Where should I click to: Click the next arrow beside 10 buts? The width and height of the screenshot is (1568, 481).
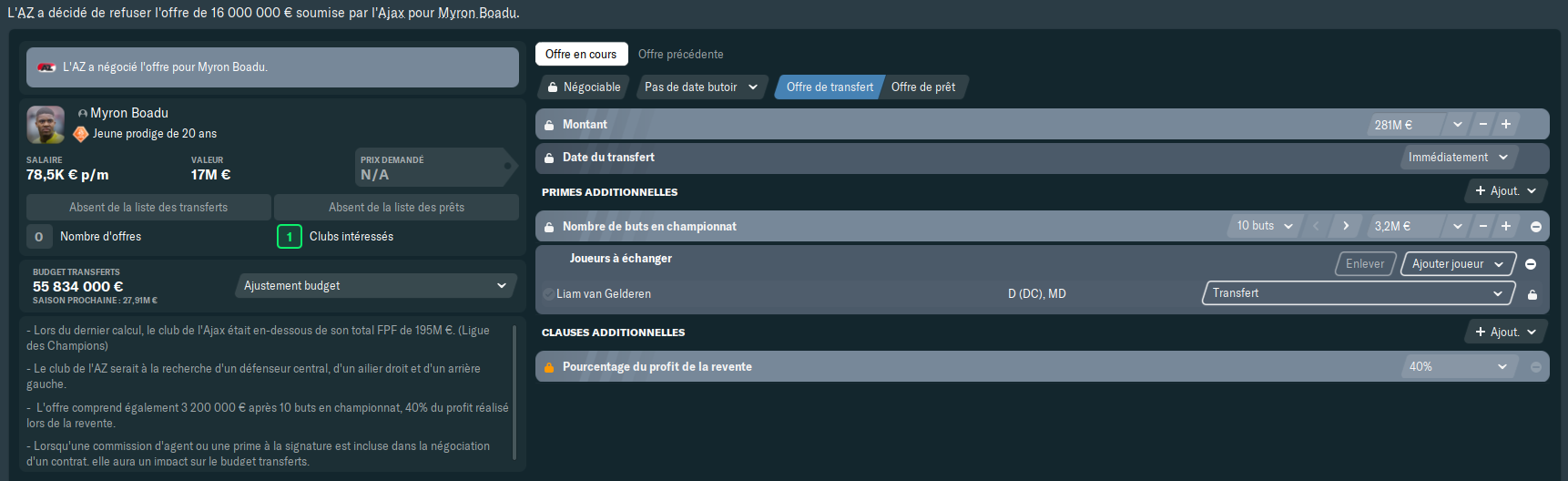pos(1346,226)
